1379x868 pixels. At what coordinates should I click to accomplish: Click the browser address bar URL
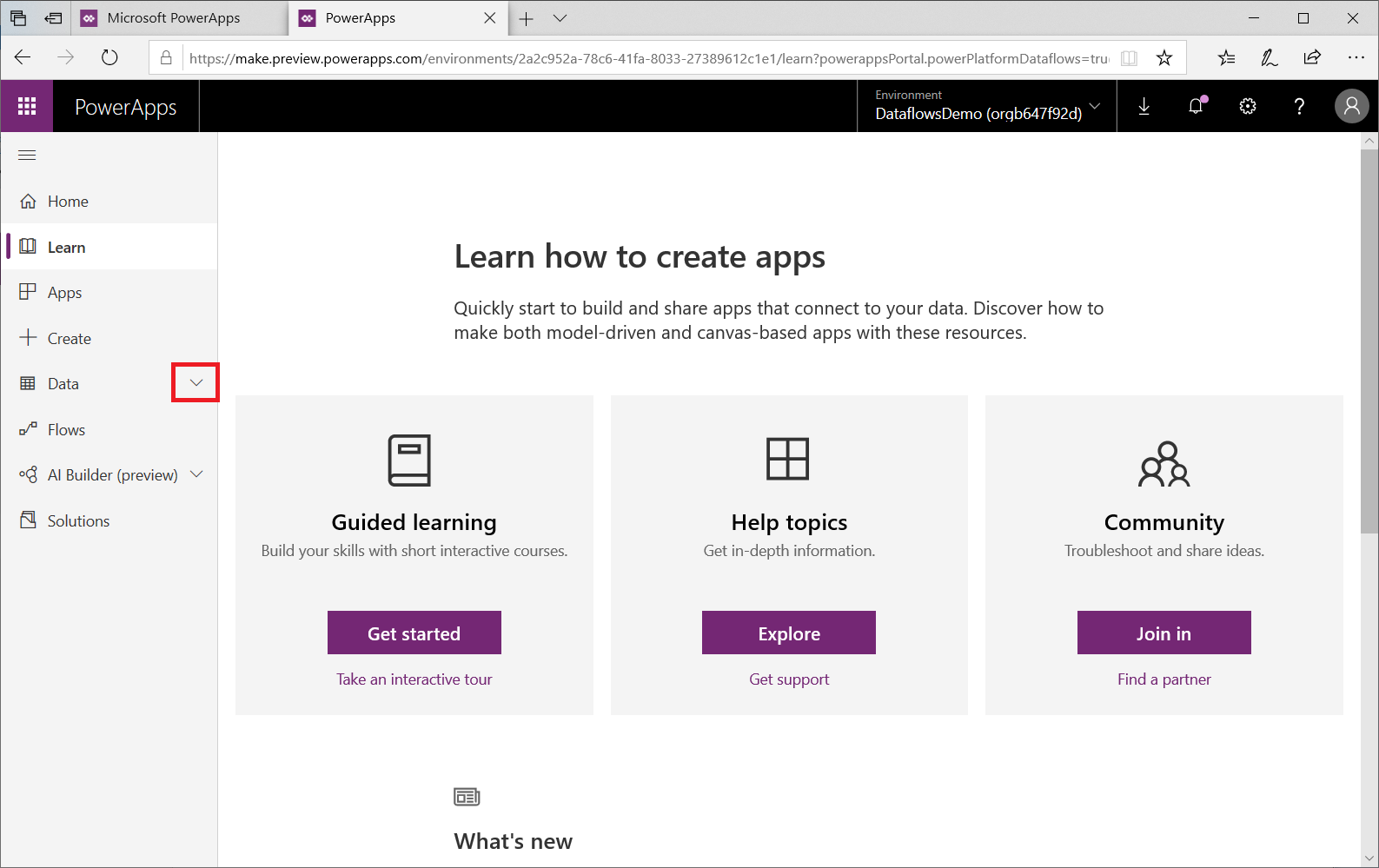[x=648, y=58]
